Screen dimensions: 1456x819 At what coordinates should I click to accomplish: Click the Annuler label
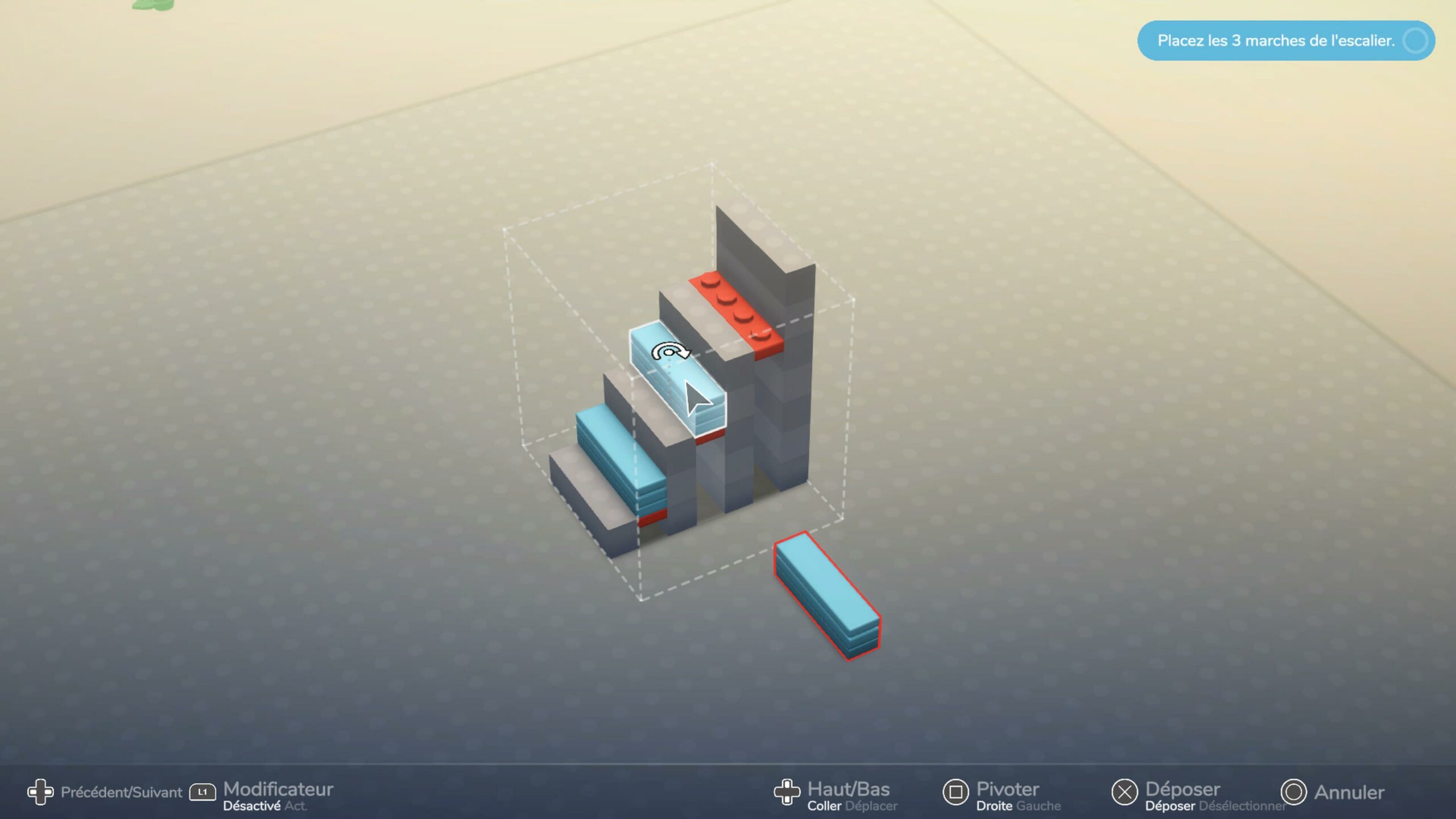coord(1349,792)
